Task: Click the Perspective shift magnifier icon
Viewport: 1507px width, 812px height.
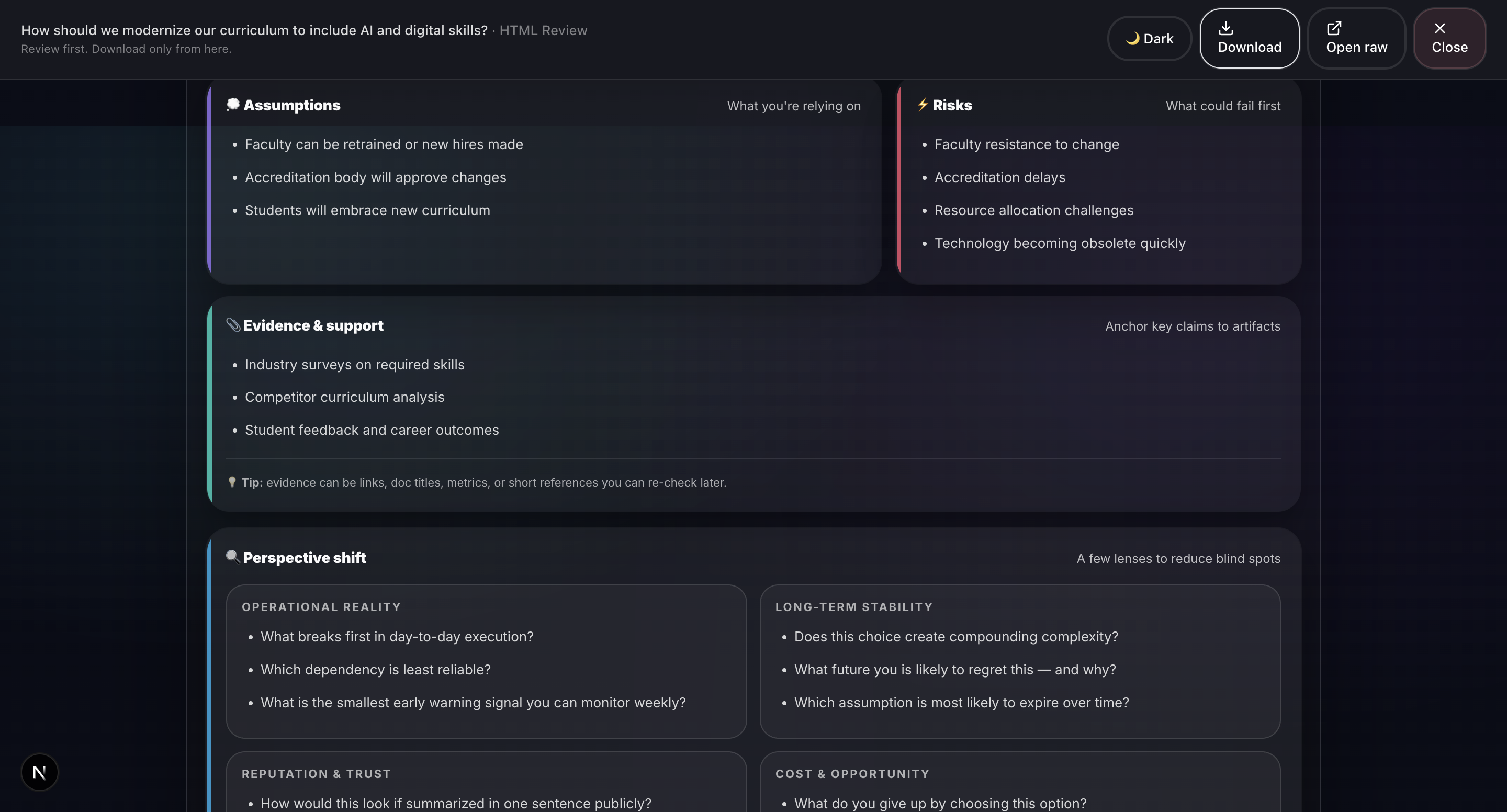Action: 232,556
